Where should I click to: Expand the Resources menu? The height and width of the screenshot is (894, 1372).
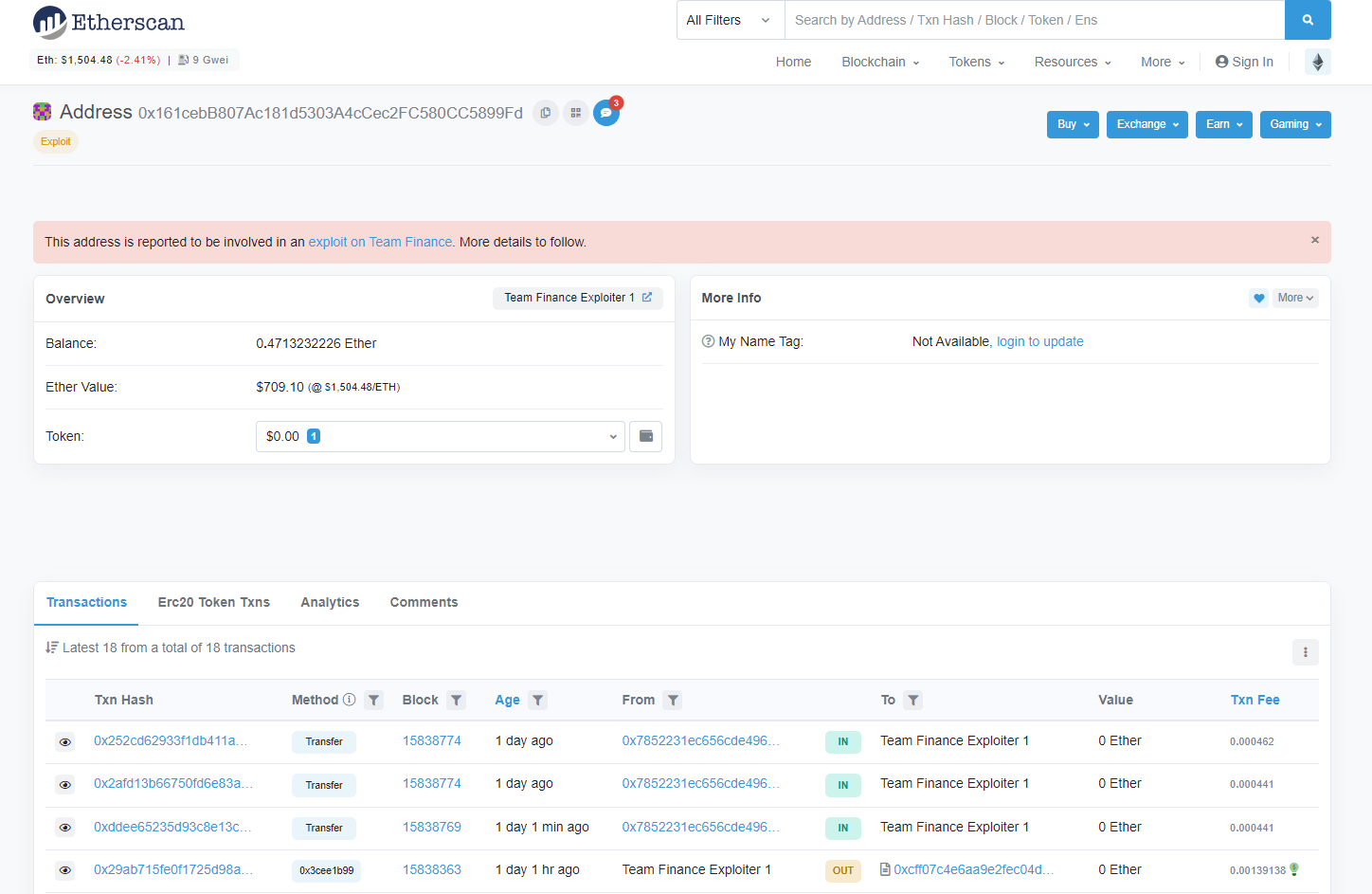point(1073,62)
